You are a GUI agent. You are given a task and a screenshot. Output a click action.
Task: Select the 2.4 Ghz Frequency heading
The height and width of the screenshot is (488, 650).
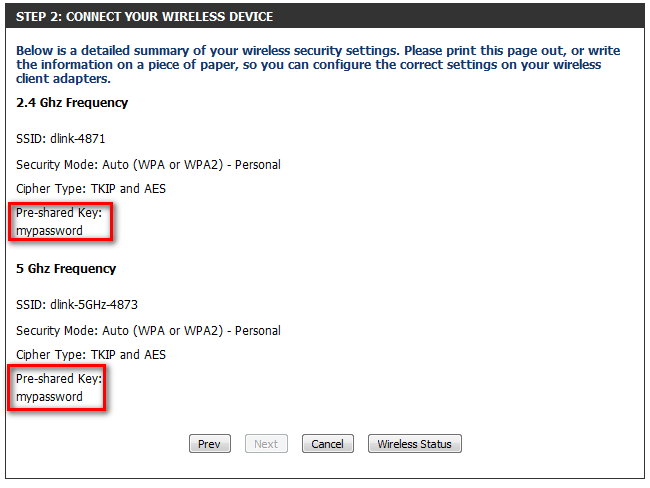[72, 103]
